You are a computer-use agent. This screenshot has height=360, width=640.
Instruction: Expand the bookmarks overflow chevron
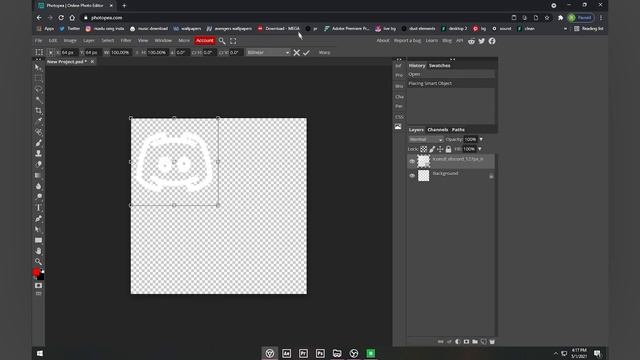[565, 29]
